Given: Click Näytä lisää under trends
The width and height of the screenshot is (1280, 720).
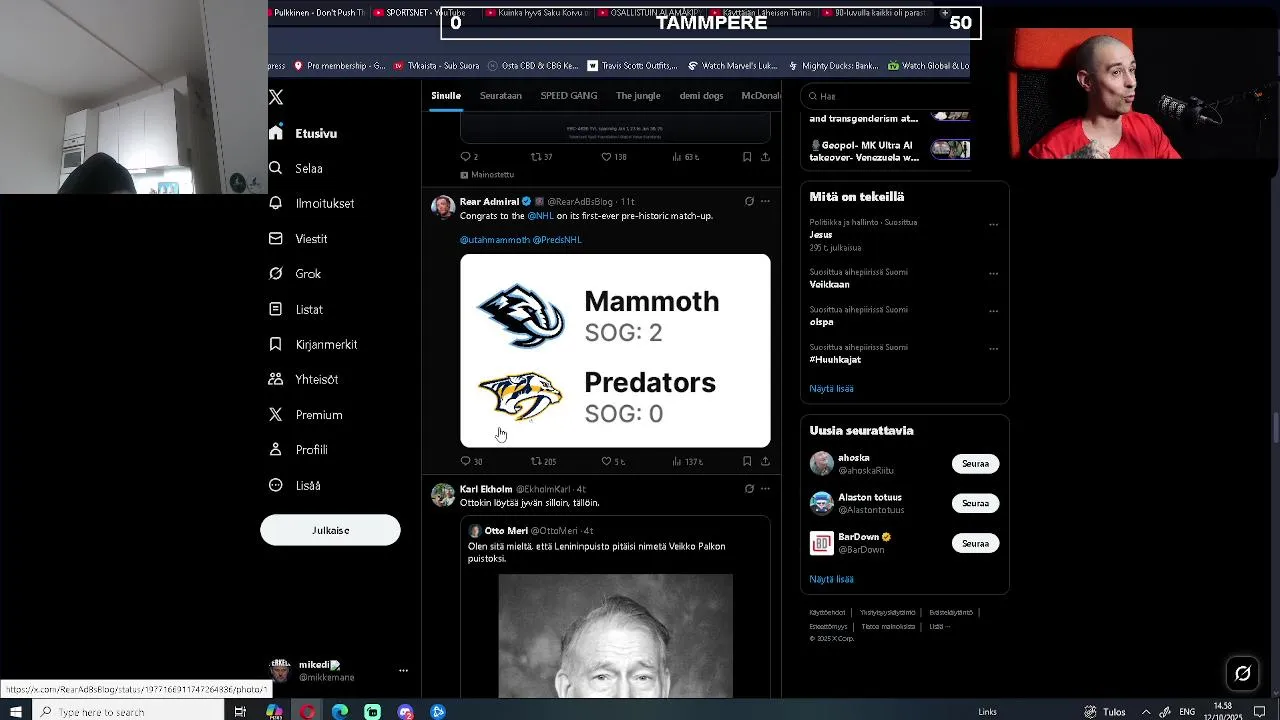Looking at the screenshot, I should coord(831,389).
